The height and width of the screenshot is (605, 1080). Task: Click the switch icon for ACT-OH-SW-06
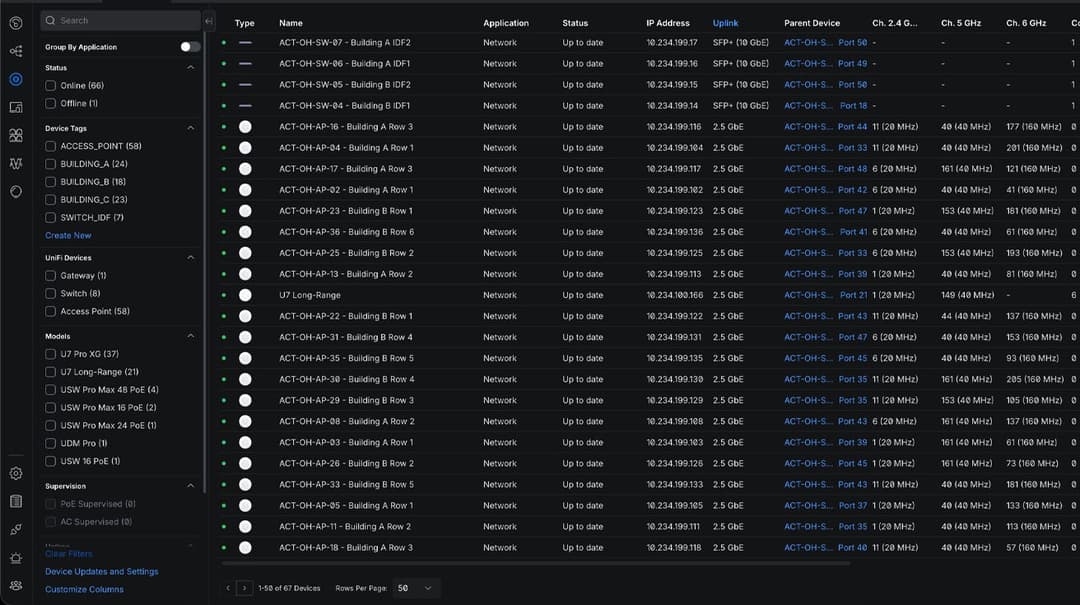pos(245,63)
